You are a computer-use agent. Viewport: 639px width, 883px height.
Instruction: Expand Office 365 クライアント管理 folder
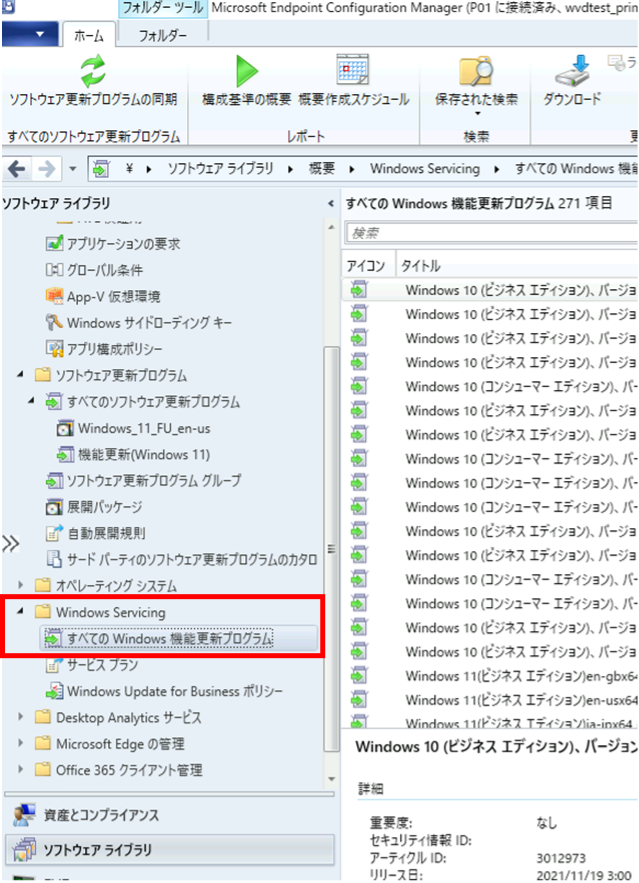click(x=21, y=769)
